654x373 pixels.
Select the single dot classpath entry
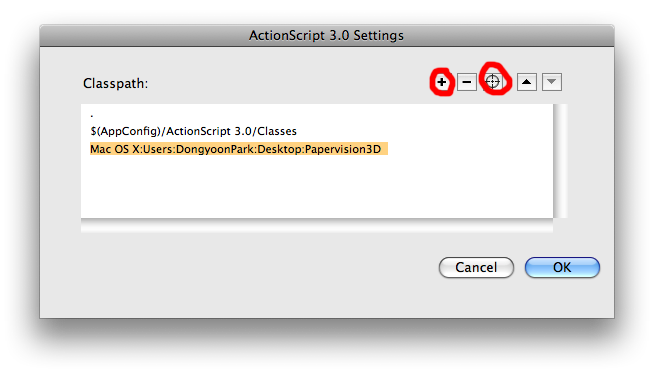point(92,116)
